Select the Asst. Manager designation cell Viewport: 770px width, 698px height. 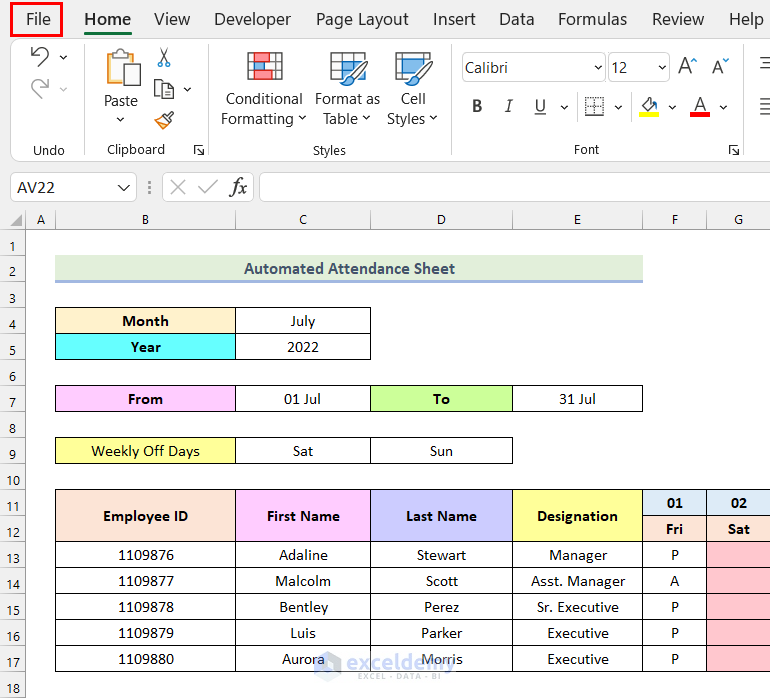(x=577, y=581)
